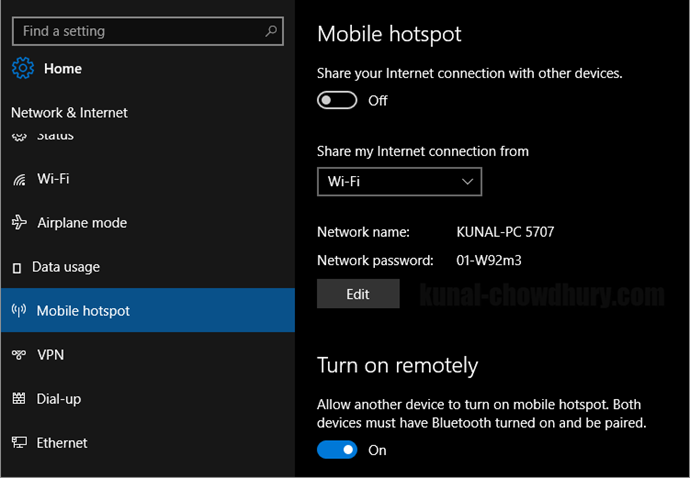This screenshot has width=690, height=478.
Task: Click the Network password: label
Action: click(x=375, y=261)
